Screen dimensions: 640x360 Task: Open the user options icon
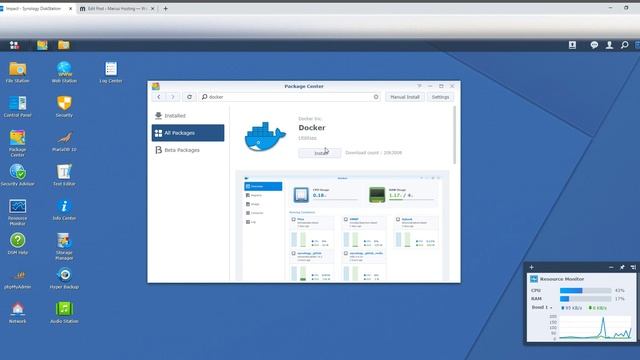[x=609, y=45]
